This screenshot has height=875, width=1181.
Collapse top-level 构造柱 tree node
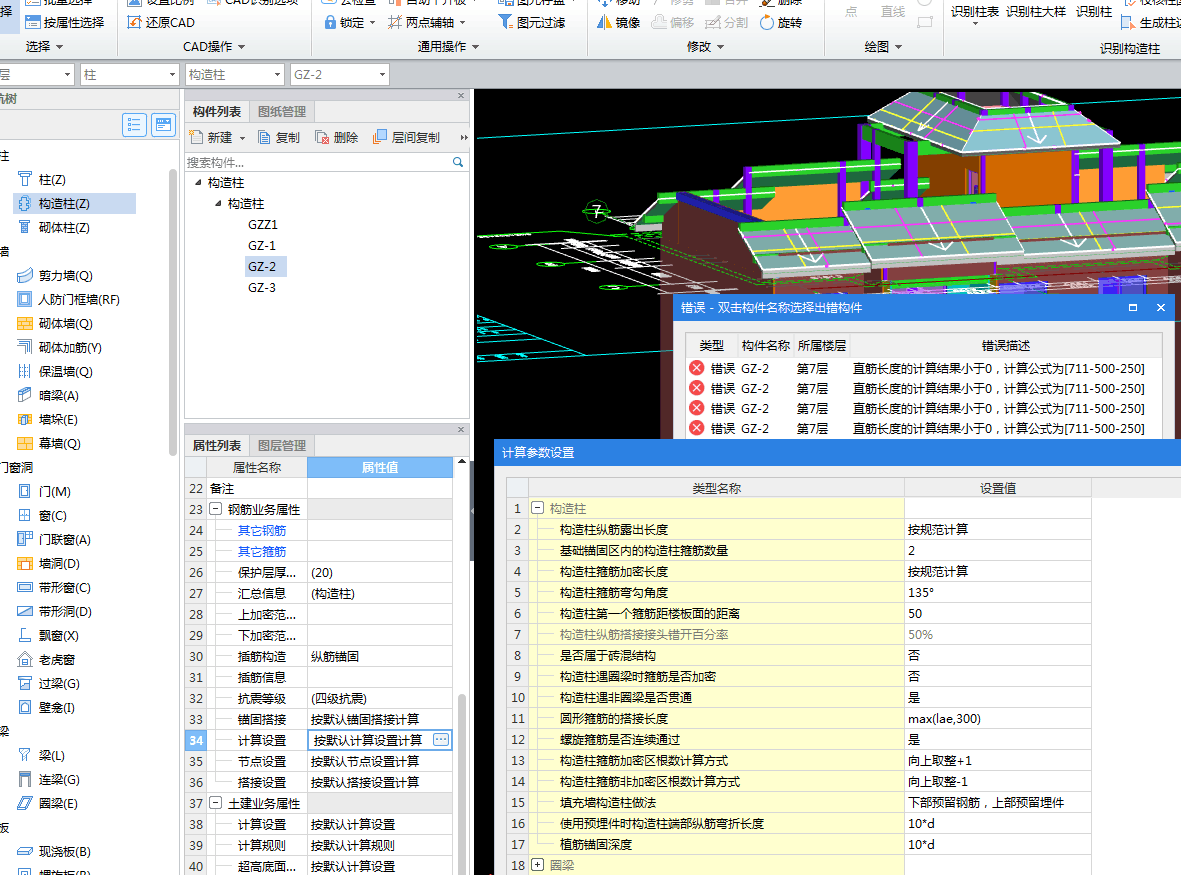coord(198,182)
